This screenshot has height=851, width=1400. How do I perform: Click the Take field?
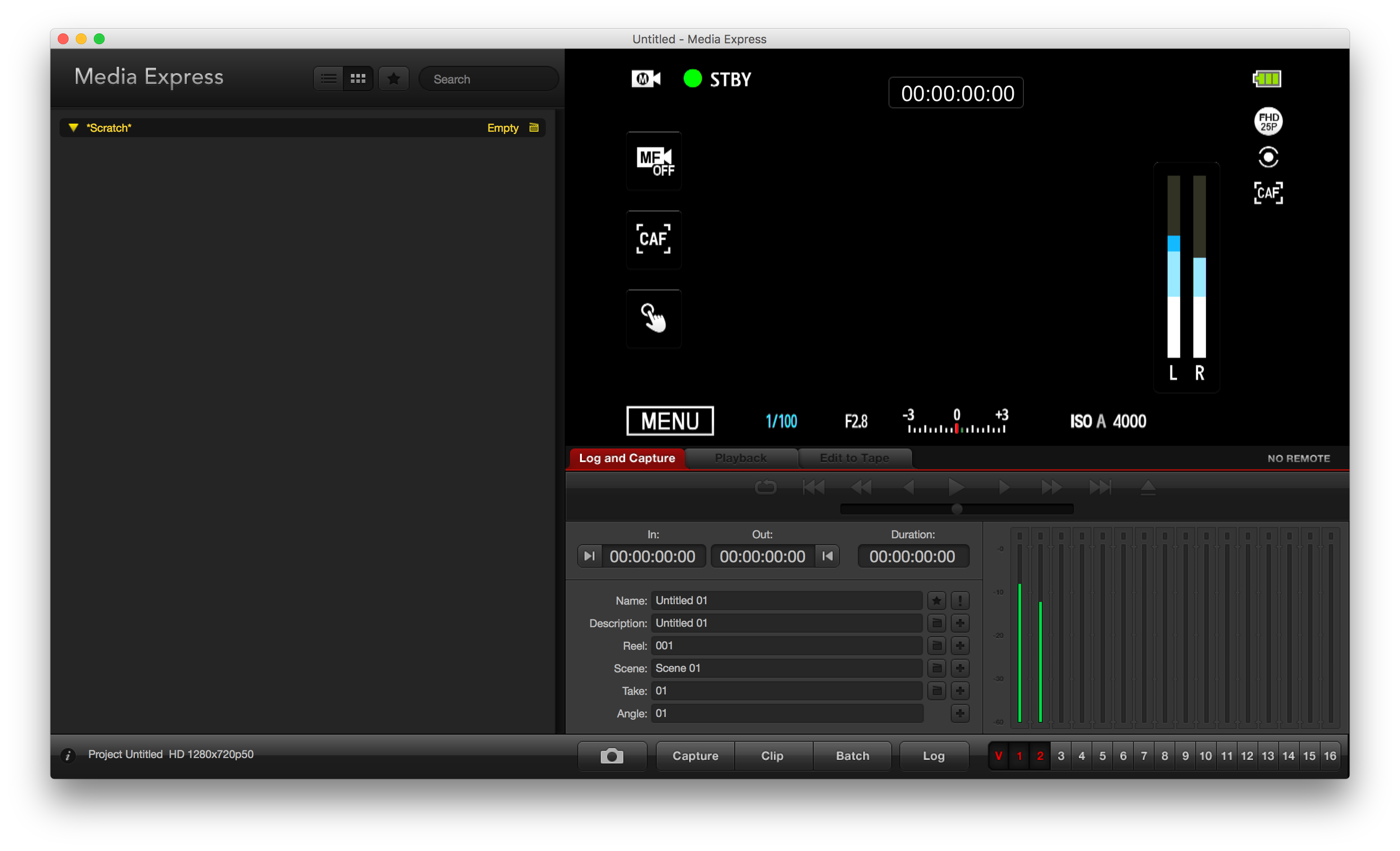(x=786, y=691)
